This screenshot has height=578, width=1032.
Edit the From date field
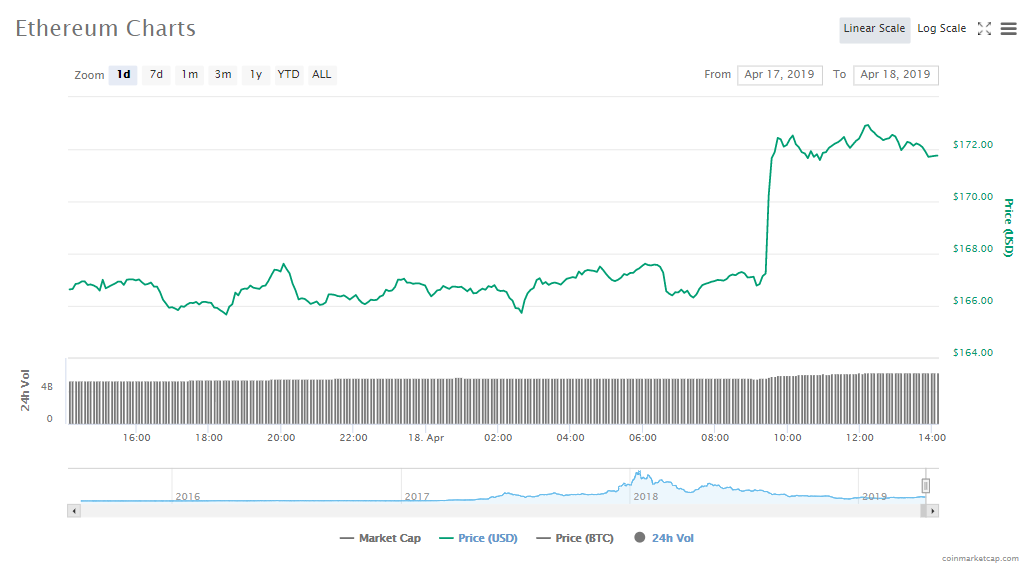point(780,75)
